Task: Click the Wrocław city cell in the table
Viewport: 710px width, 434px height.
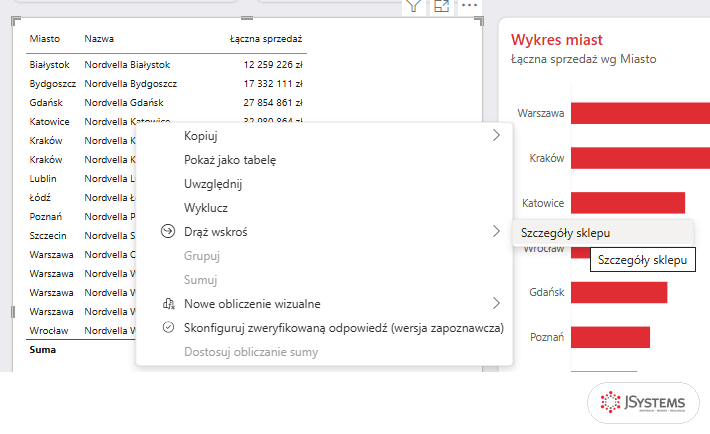Action: coord(48,331)
